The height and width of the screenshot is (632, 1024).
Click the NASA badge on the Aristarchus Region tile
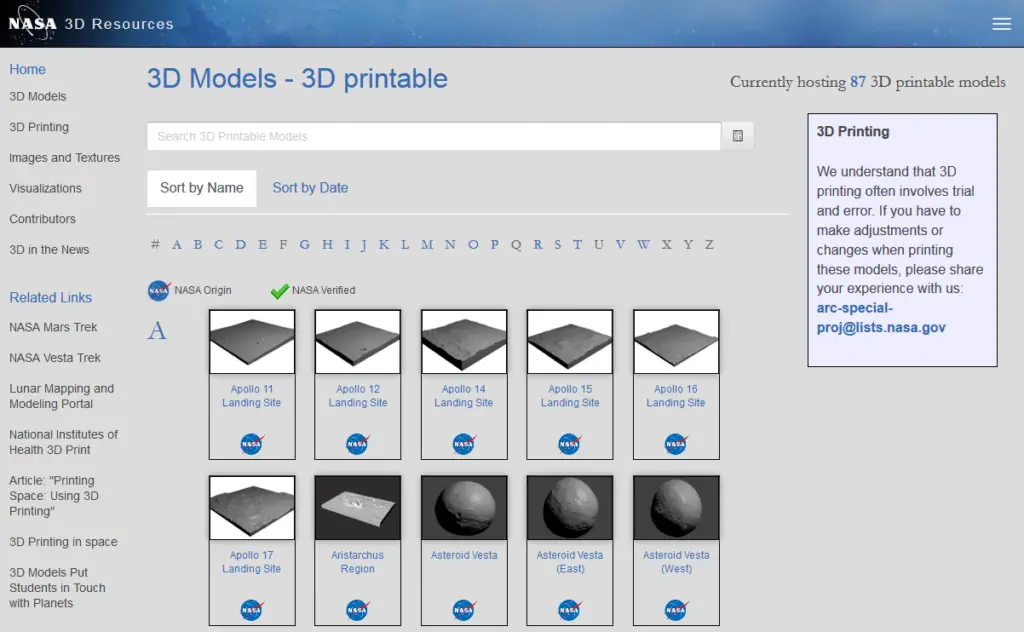click(357, 610)
